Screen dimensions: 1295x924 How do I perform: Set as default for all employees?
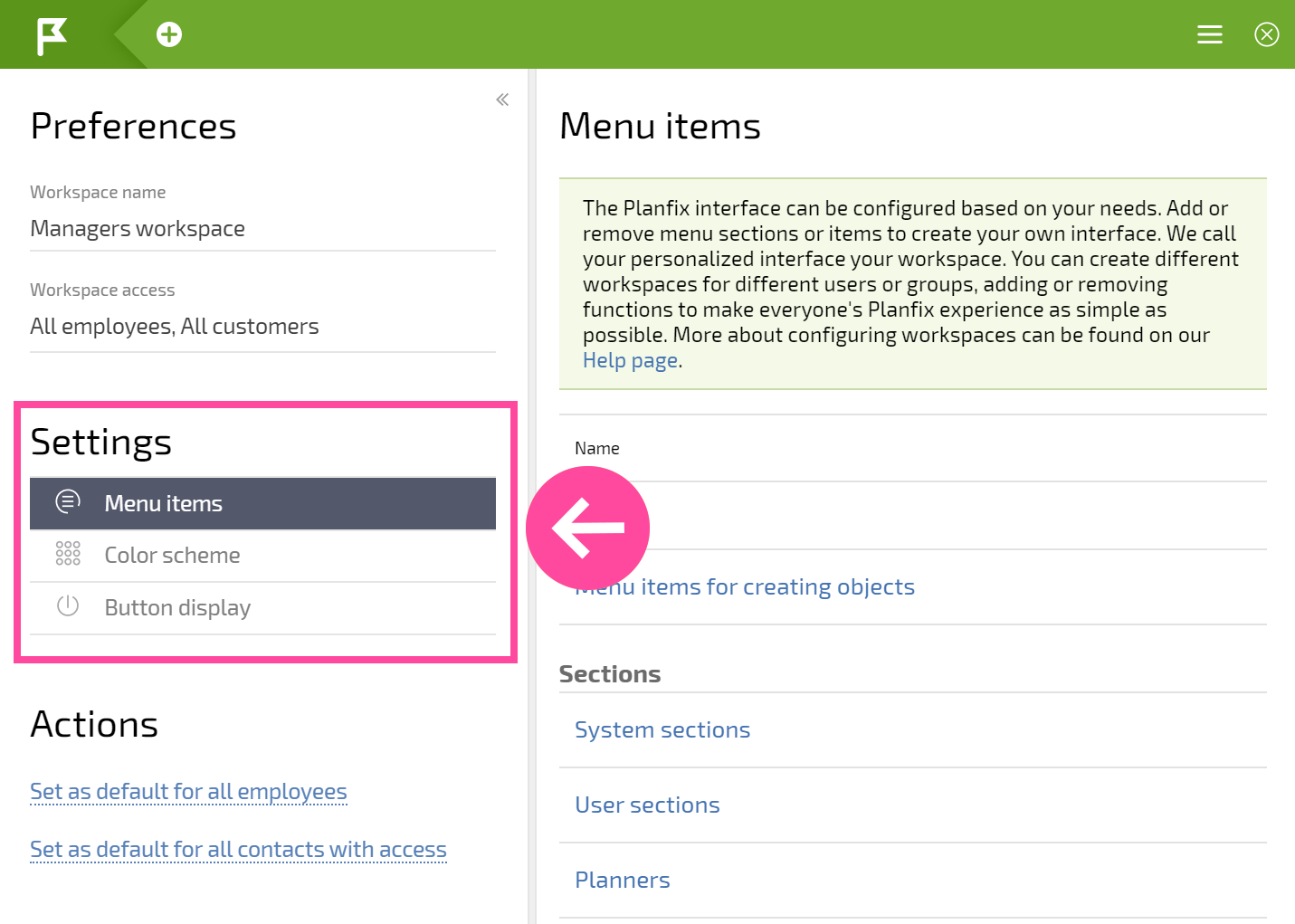[188, 792]
